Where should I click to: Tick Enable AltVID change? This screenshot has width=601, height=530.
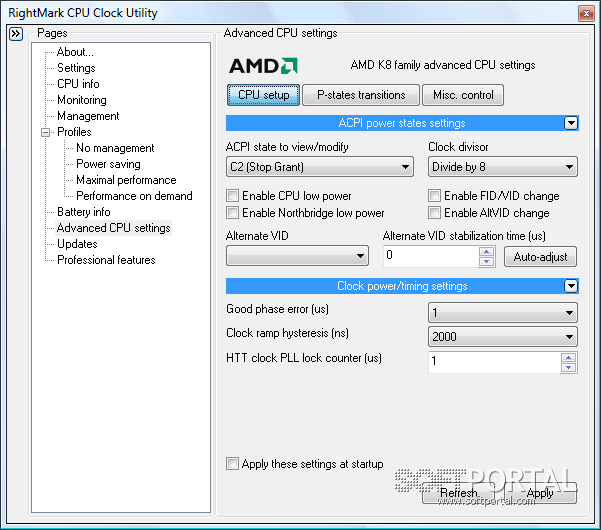click(x=434, y=212)
